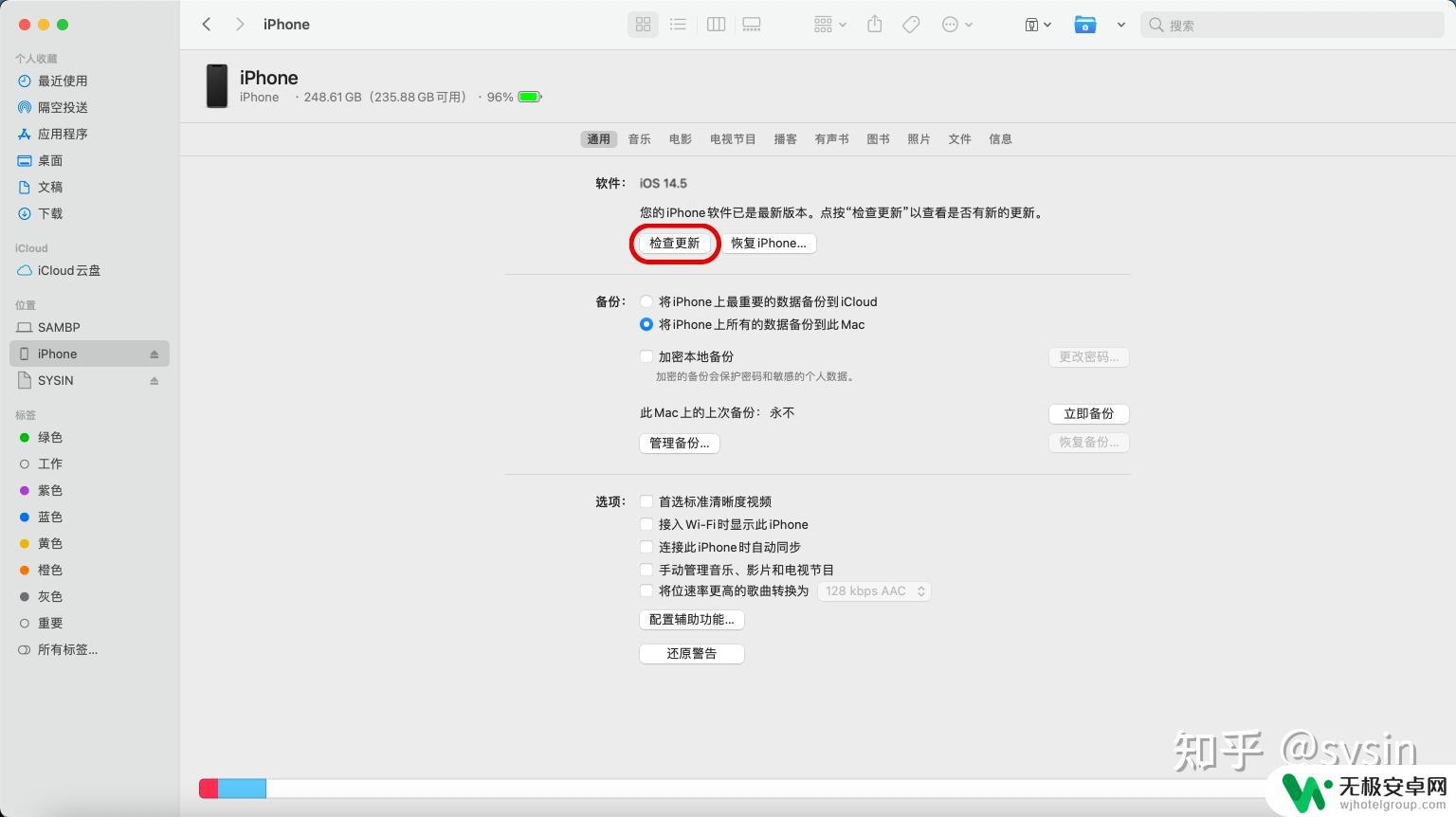Switch to list view
This screenshot has width=1456, height=817.
[x=678, y=25]
